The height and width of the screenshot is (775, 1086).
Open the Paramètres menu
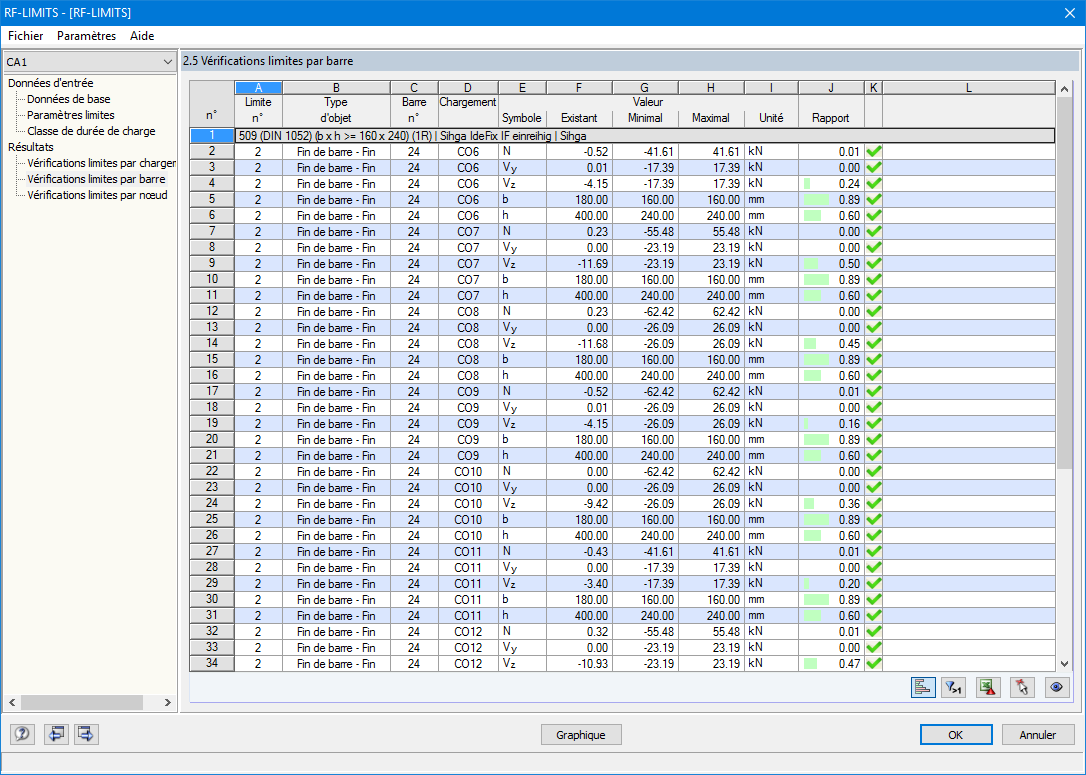pyautogui.click(x=87, y=36)
